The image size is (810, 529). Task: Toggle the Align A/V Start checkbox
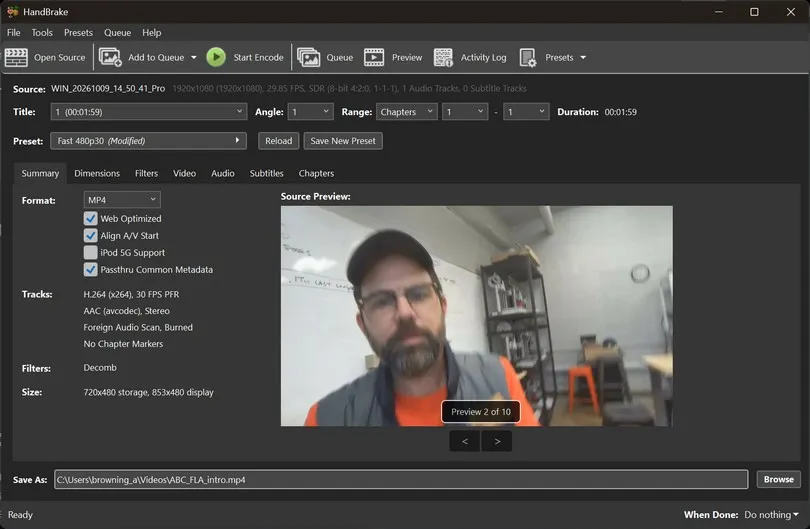coord(90,236)
